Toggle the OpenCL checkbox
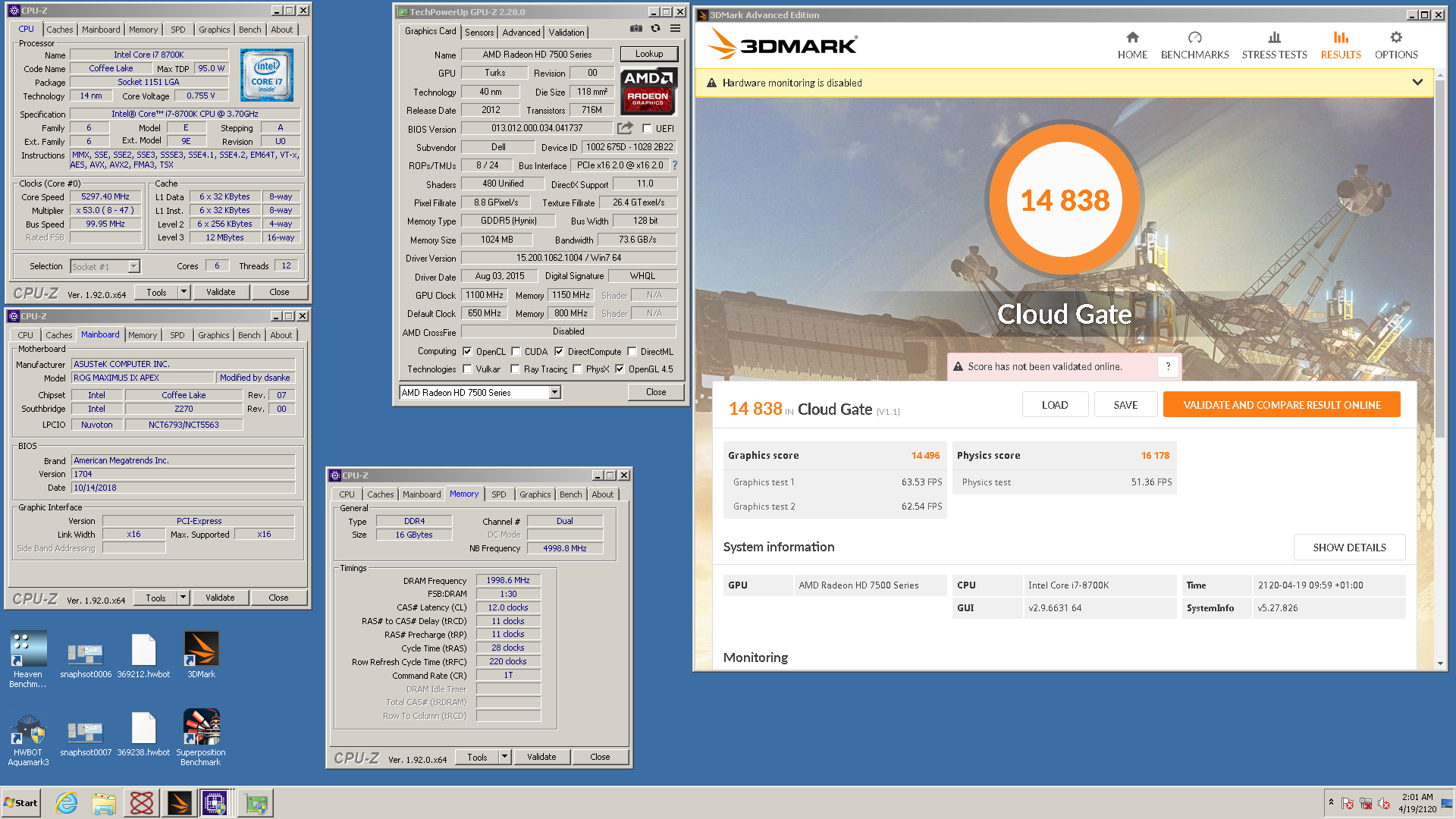 [x=467, y=351]
